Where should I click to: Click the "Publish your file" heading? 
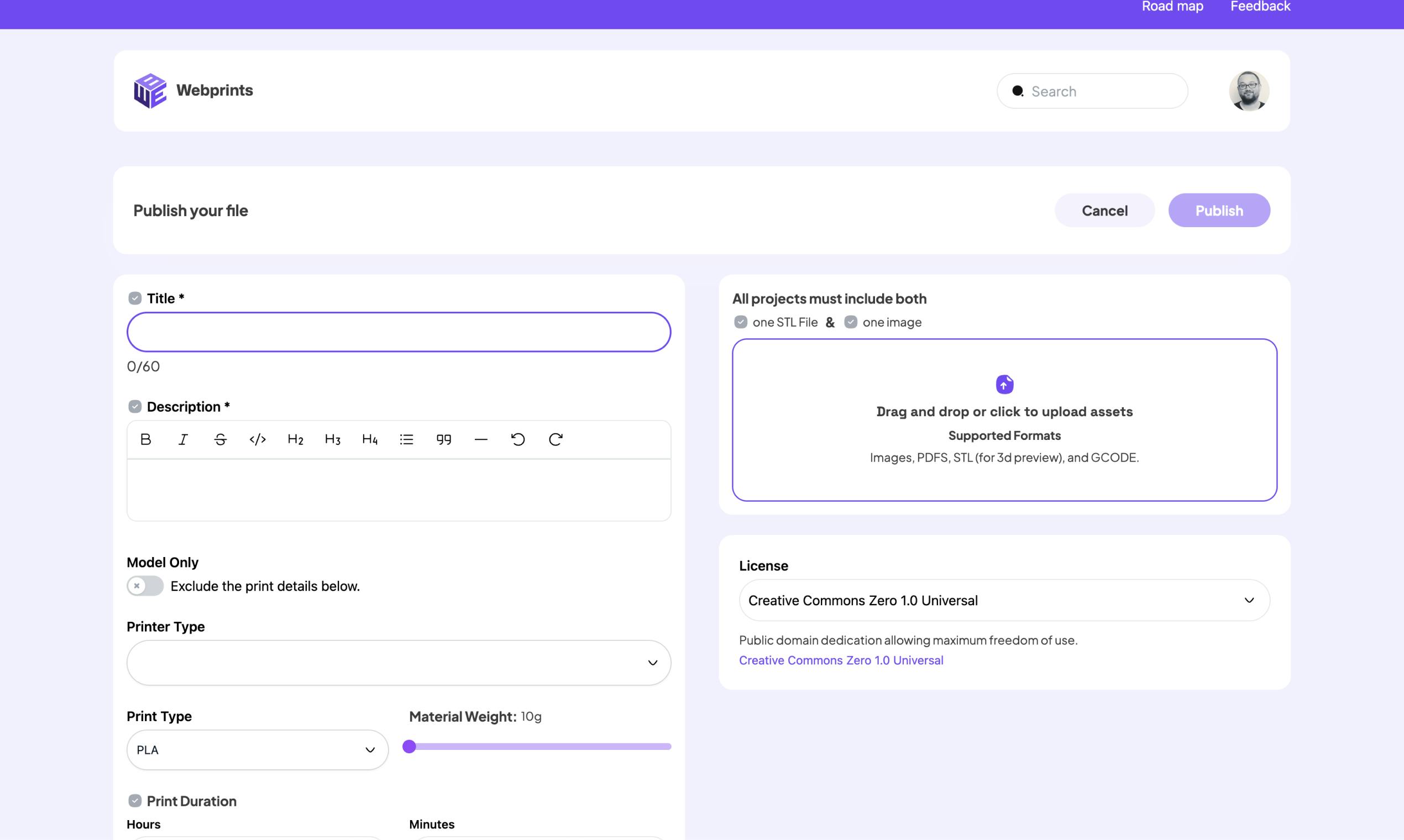coord(191,211)
